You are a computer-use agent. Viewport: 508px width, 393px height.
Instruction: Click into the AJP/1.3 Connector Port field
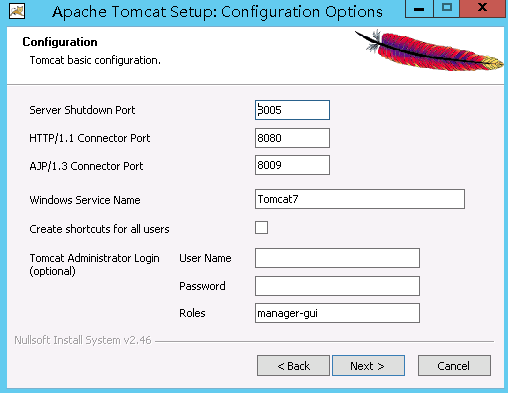(292, 165)
